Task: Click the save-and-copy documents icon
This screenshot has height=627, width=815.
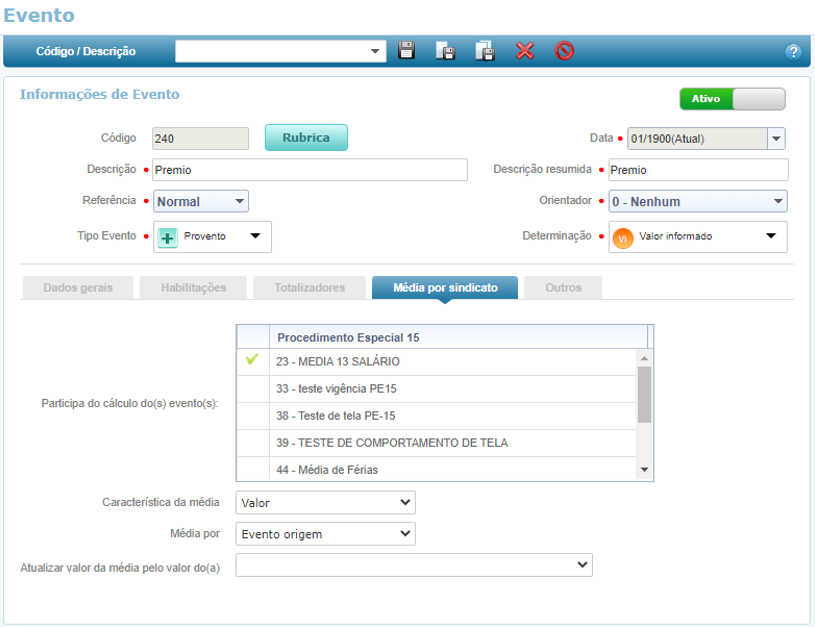Action: (485, 51)
